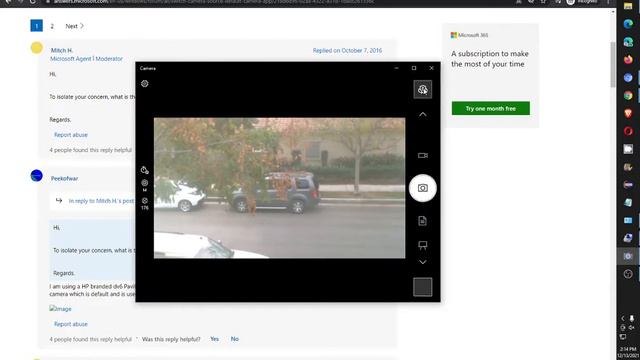The image size is (640, 360).
Task: Take a photo with the shutter button
Action: (x=423, y=188)
